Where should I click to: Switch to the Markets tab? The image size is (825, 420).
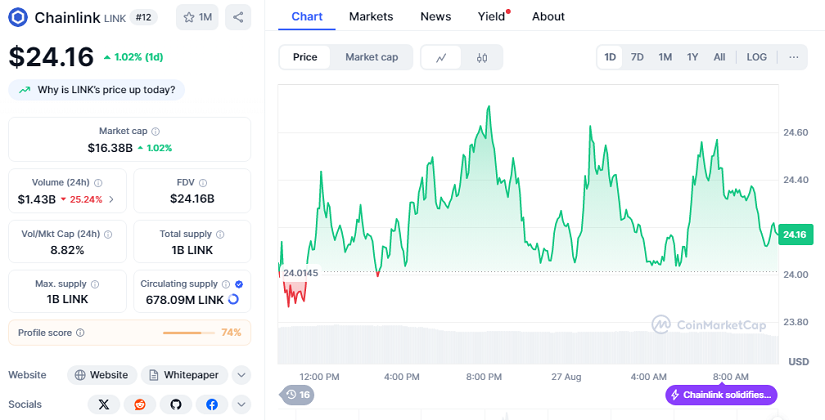(x=371, y=16)
